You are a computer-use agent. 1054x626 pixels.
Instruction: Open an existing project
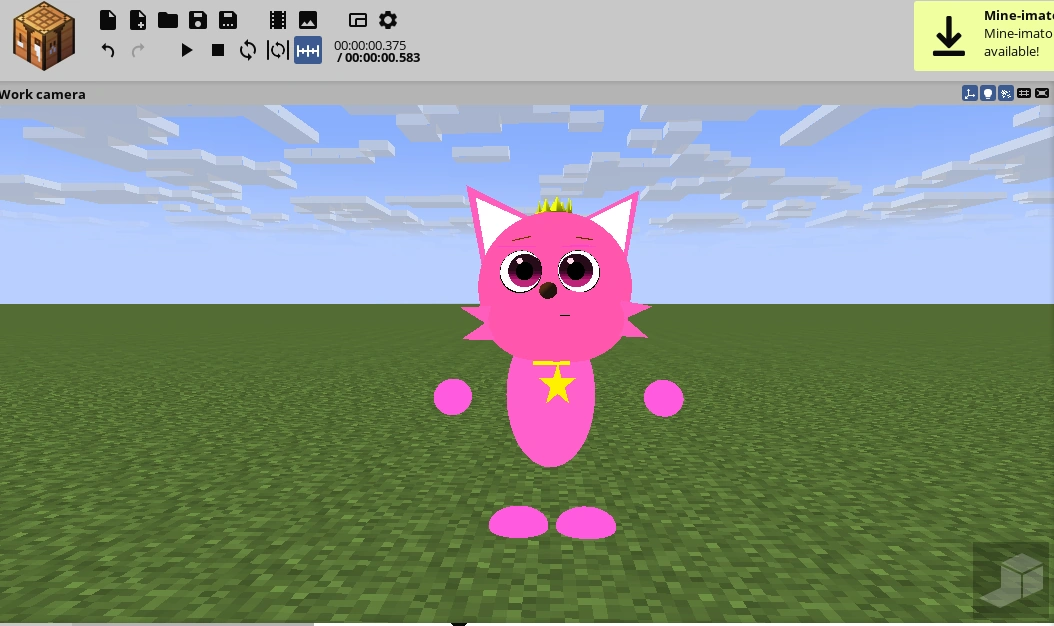[169, 19]
